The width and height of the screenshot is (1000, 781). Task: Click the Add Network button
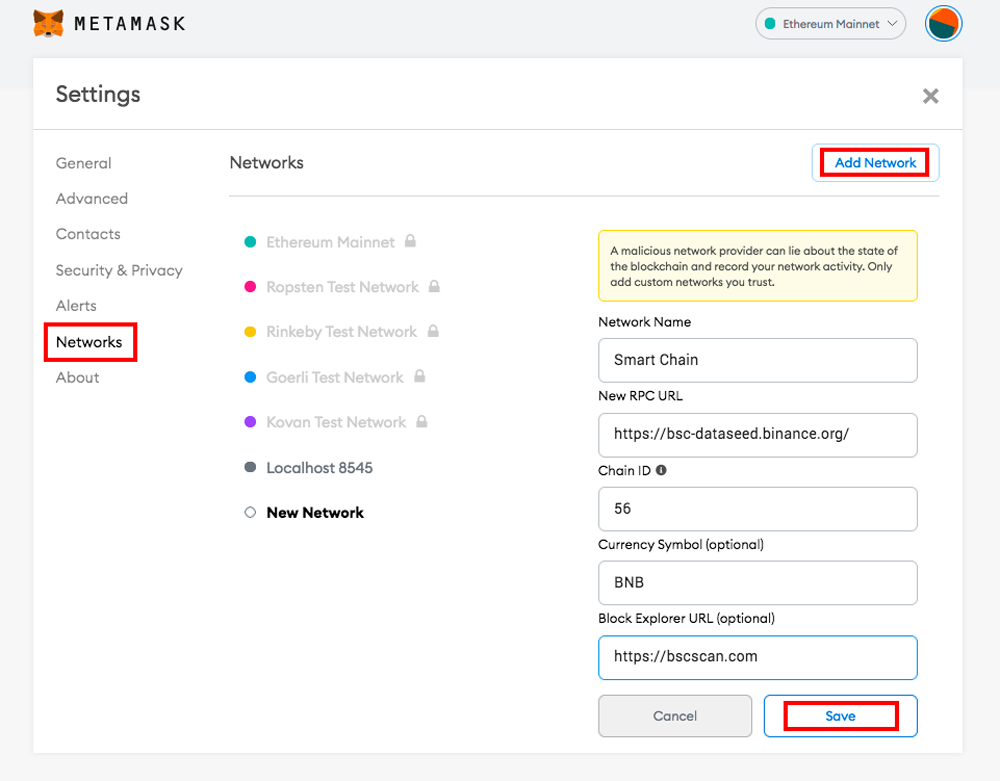[875, 163]
